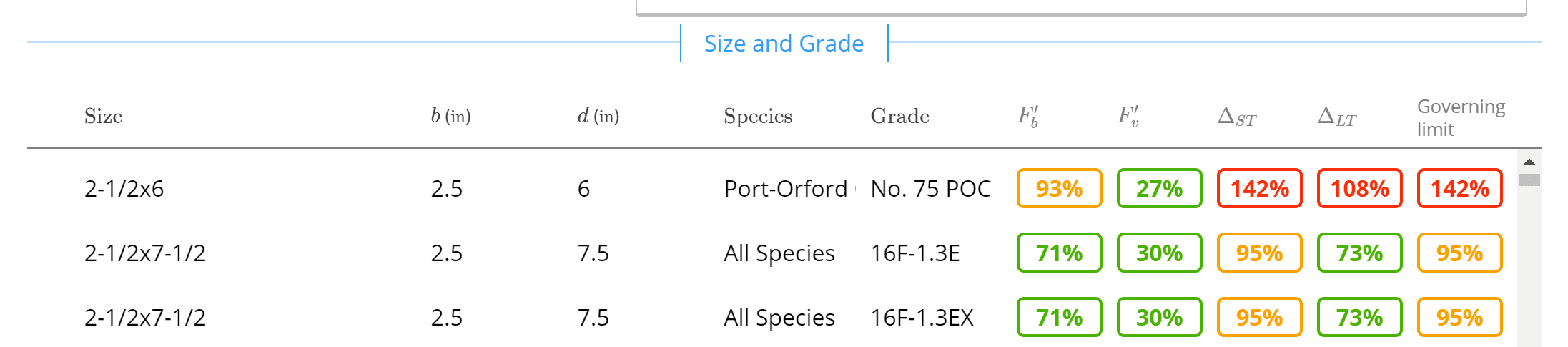The image size is (1568, 347).
Task: Open the Size and Grade section tab
Action: pyautogui.click(x=784, y=44)
